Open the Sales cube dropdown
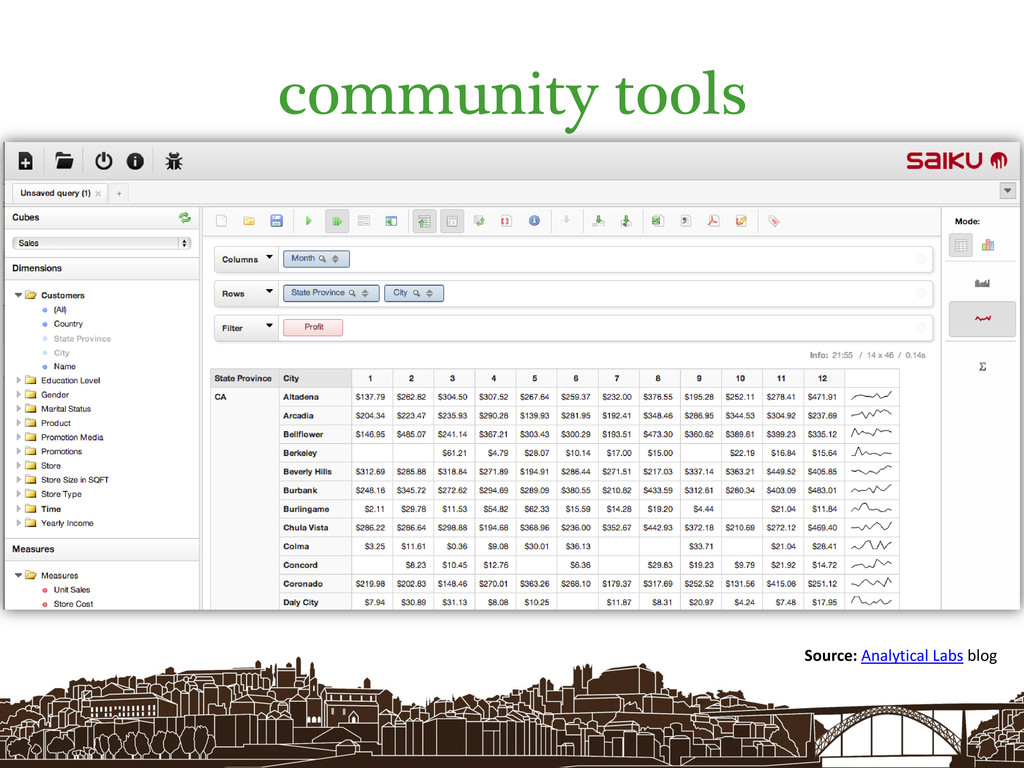The height and width of the screenshot is (768, 1024). (101, 243)
